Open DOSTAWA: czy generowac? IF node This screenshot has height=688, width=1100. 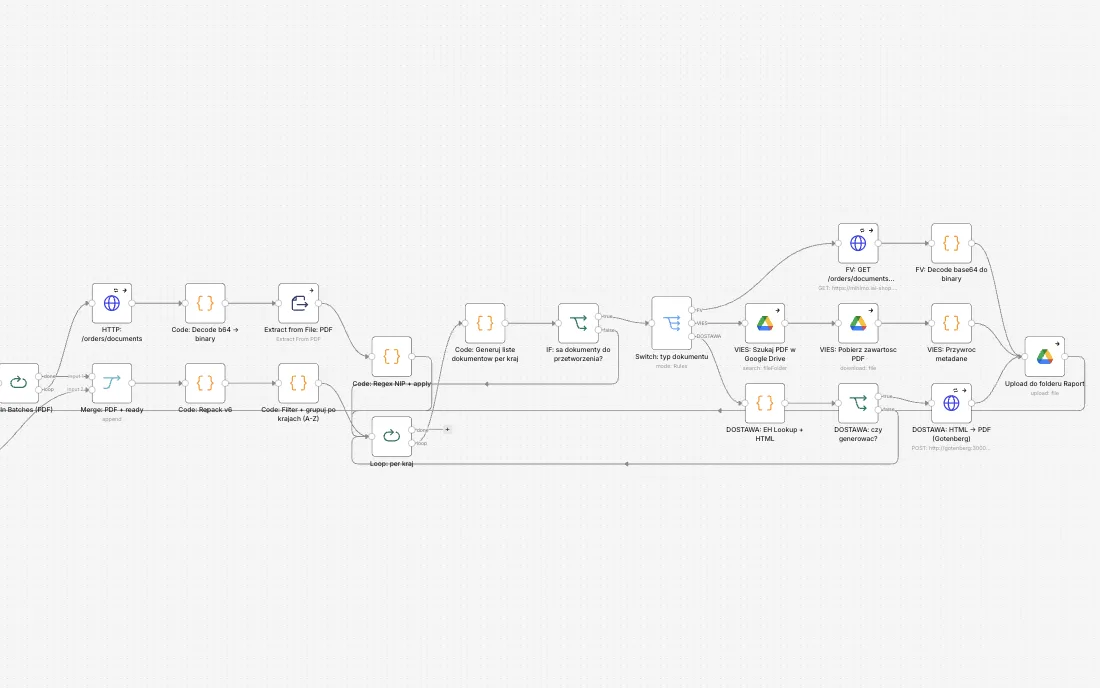pyautogui.click(x=858, y=403)
